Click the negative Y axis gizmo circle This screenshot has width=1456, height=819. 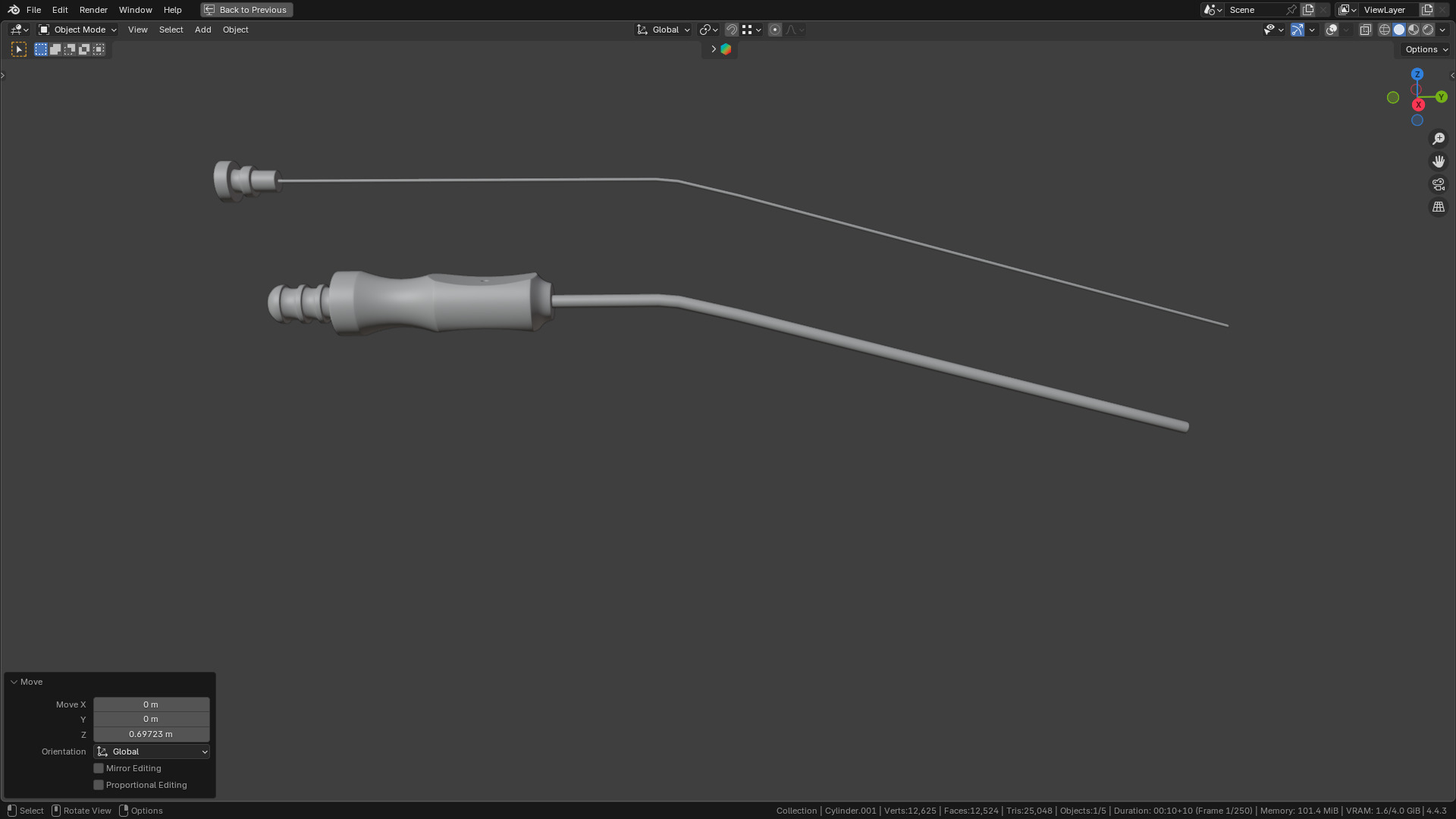tap(1392, 97)
